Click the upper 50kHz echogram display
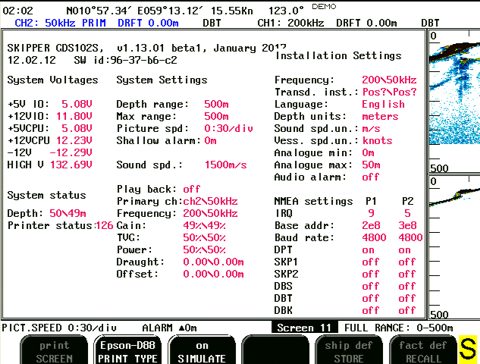 454,102
